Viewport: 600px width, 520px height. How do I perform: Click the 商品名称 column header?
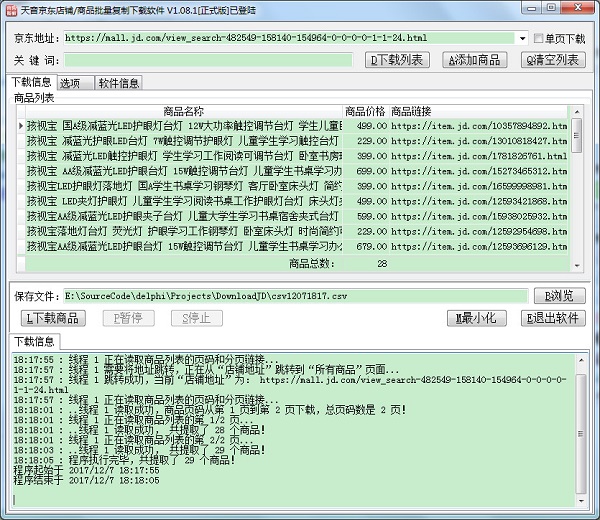184,111
